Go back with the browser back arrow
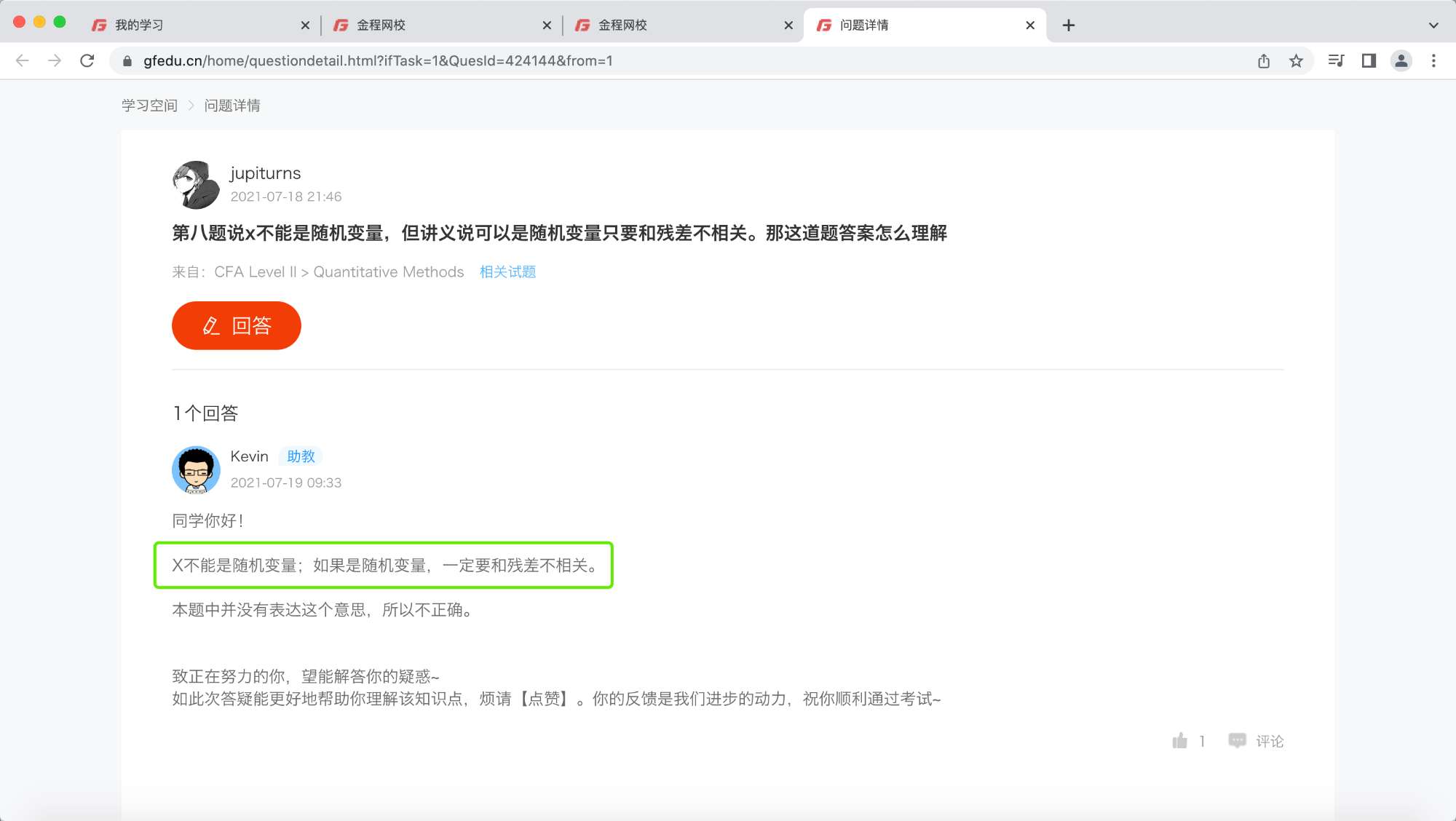This screenshot has width=1456, height=821. 23,61
